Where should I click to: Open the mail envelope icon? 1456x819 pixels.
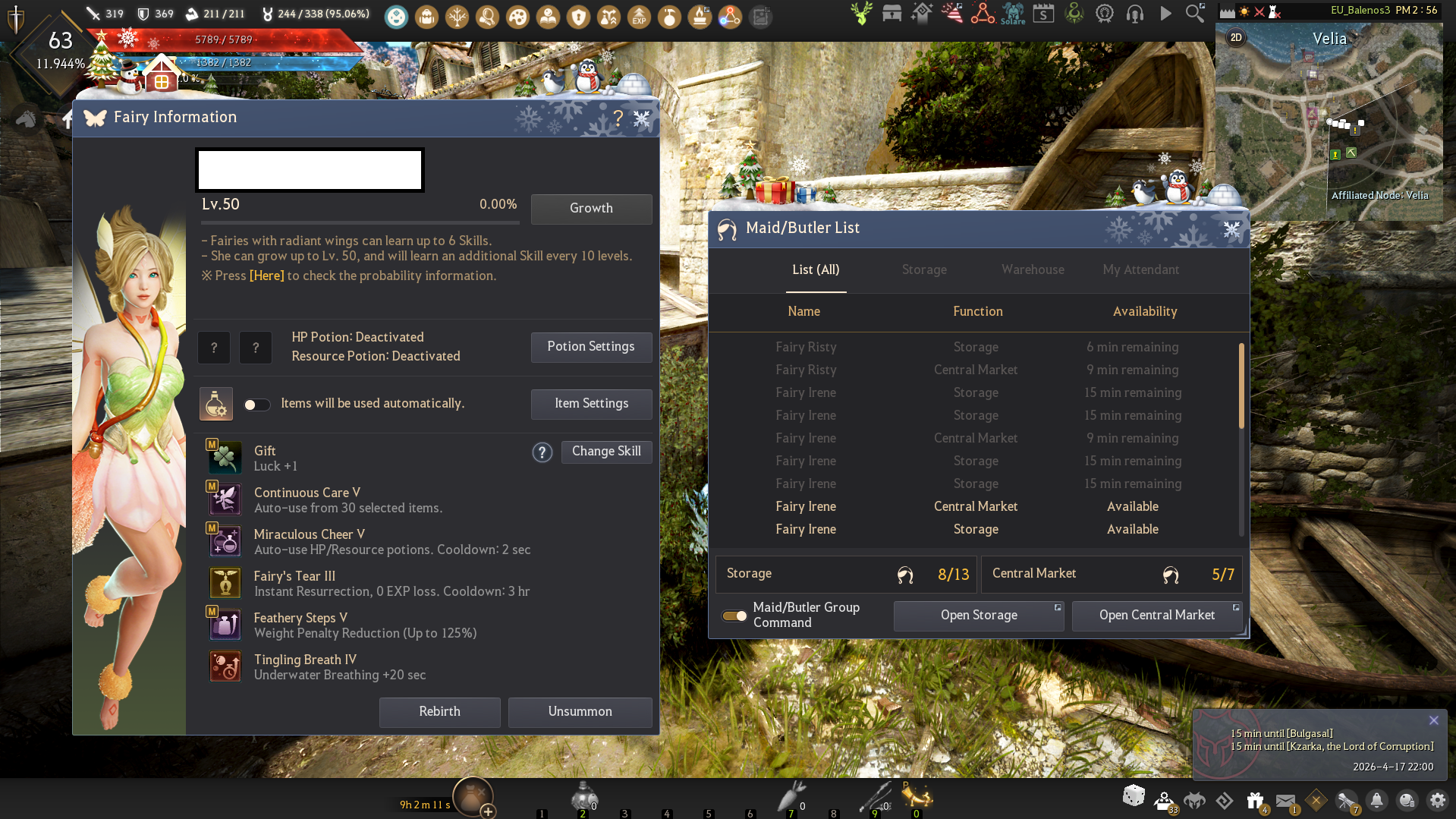pos(1285,800)
